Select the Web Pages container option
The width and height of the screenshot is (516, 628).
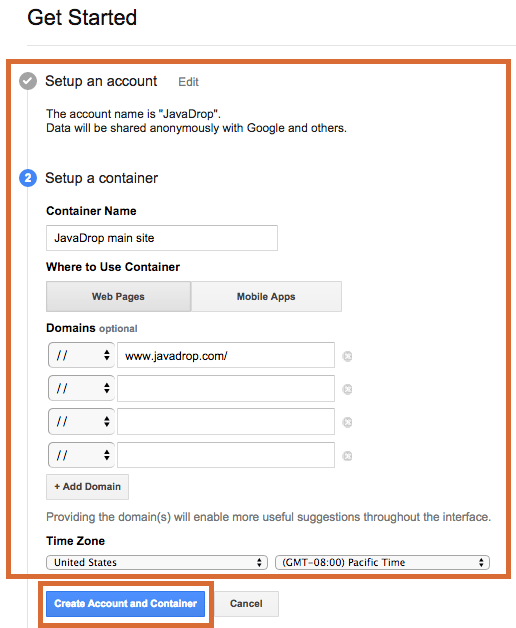click(118, 296)
